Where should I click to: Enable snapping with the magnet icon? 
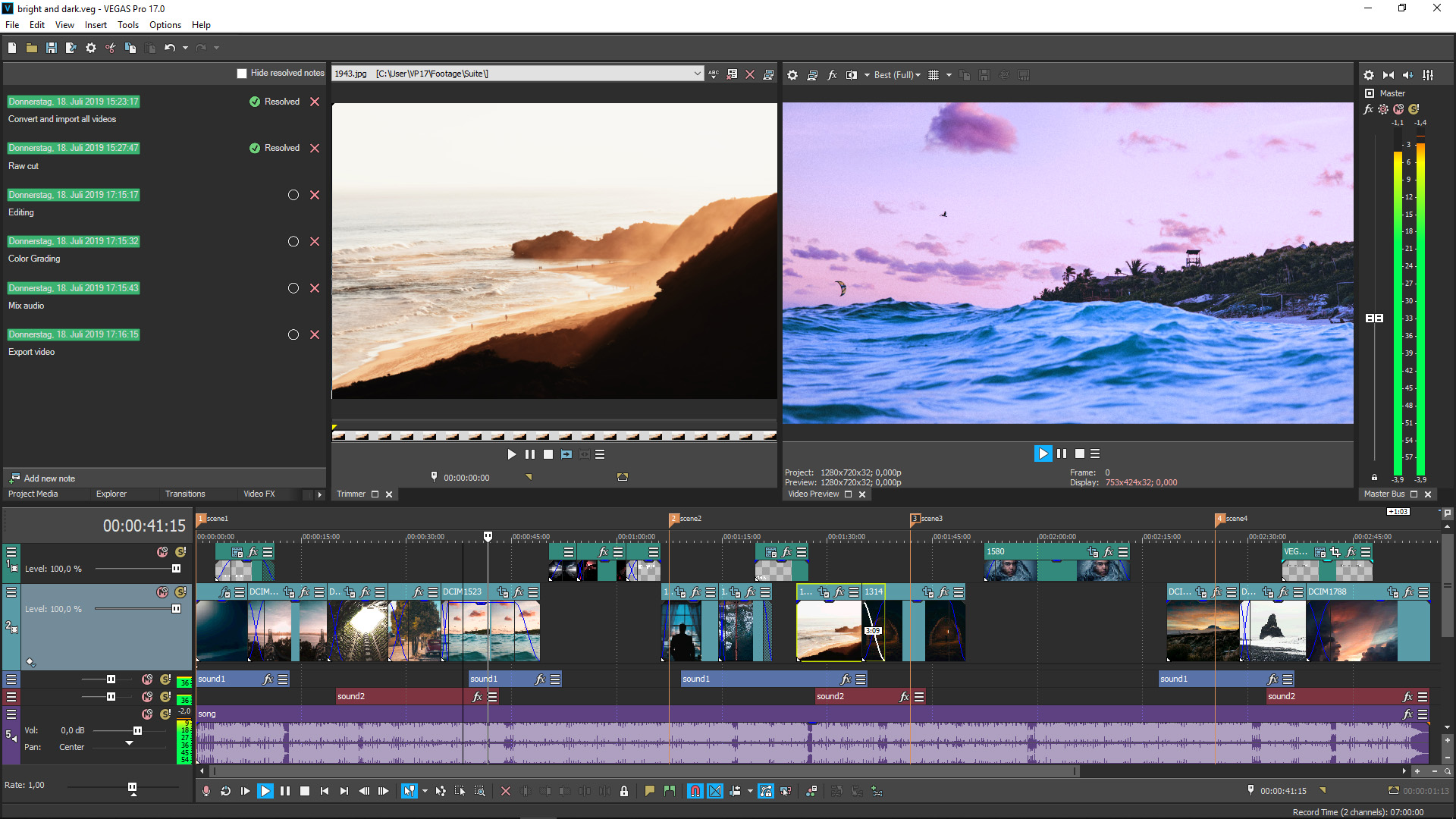695,791
